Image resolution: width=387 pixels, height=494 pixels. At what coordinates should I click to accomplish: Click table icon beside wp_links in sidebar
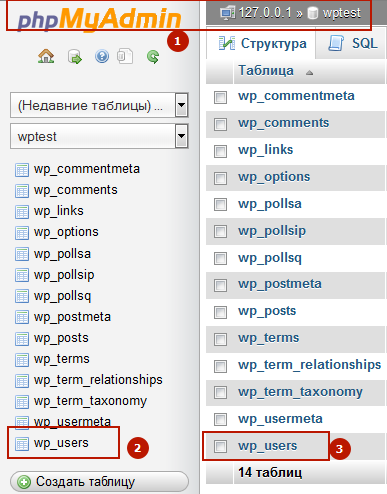(22, 212)
